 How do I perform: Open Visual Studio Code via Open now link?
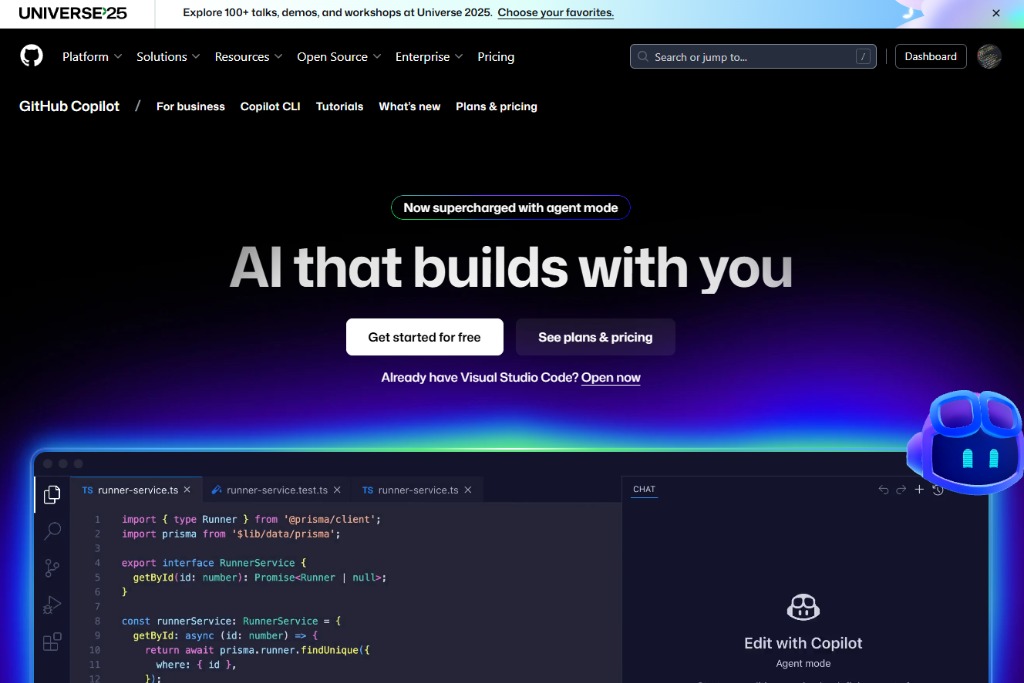(611, 377)
